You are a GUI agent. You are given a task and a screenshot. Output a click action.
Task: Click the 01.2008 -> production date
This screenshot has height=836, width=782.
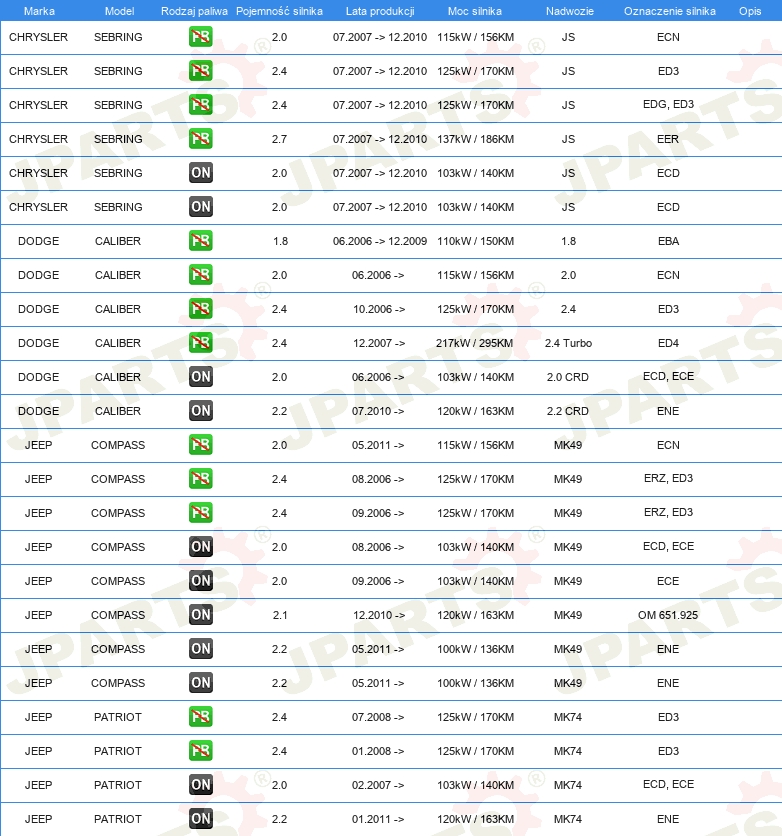point(378,751)
